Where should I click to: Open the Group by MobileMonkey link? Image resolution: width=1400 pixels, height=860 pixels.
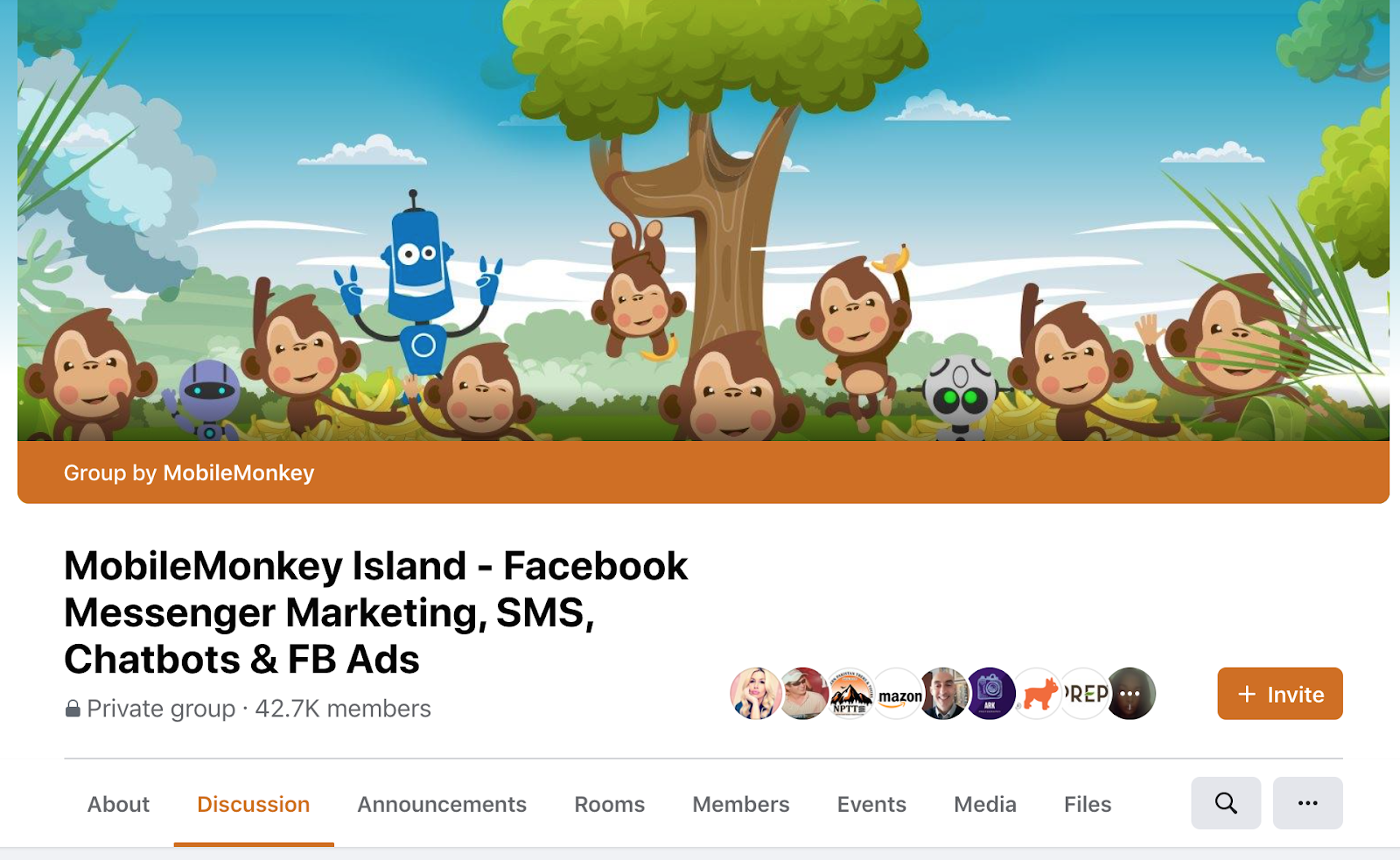pos(189,472)
